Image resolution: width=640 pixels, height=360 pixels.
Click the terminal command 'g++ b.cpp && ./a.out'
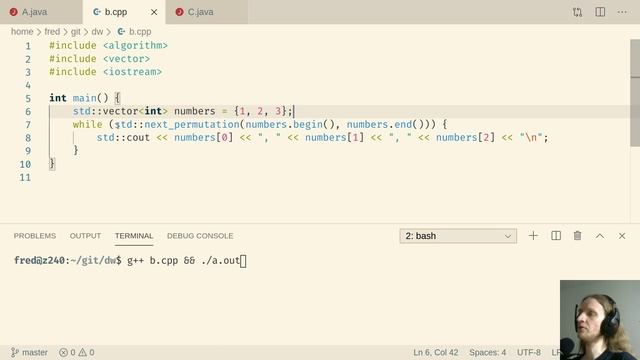[x=183, y=260]
